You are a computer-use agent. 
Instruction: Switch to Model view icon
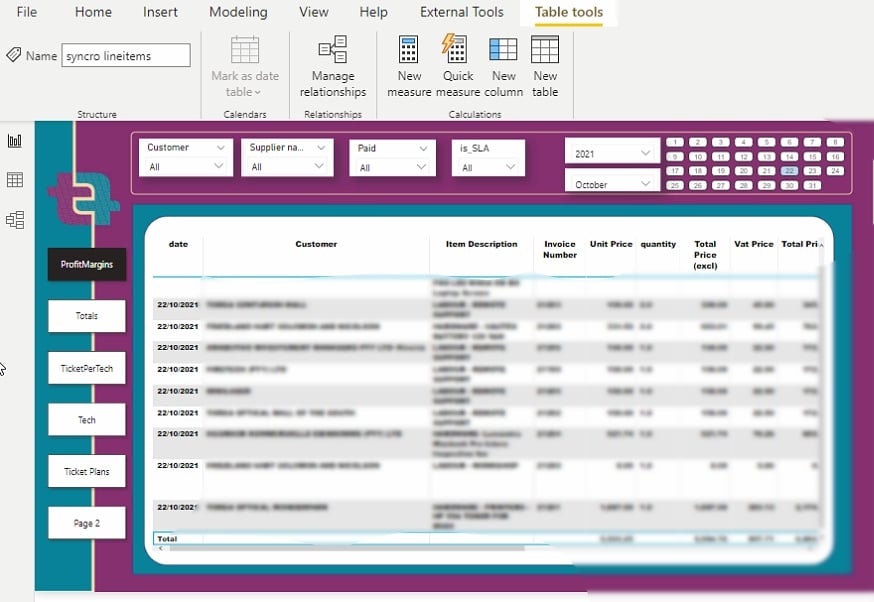15,220
